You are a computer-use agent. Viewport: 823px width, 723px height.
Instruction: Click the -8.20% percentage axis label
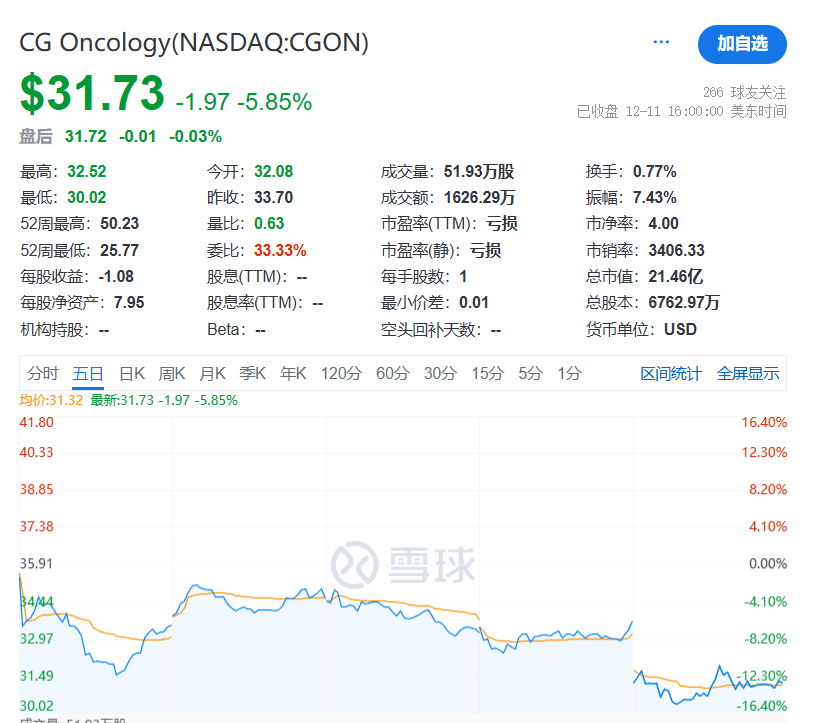click(766, 638)
